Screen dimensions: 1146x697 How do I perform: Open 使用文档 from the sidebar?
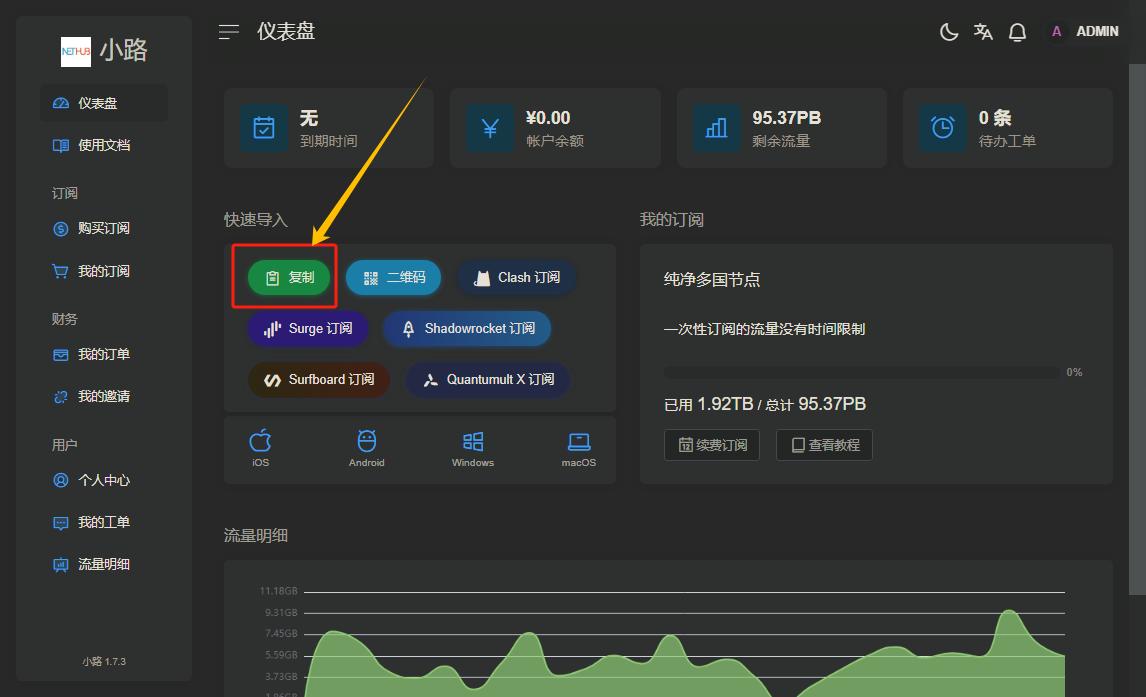(x=104, y=145)
